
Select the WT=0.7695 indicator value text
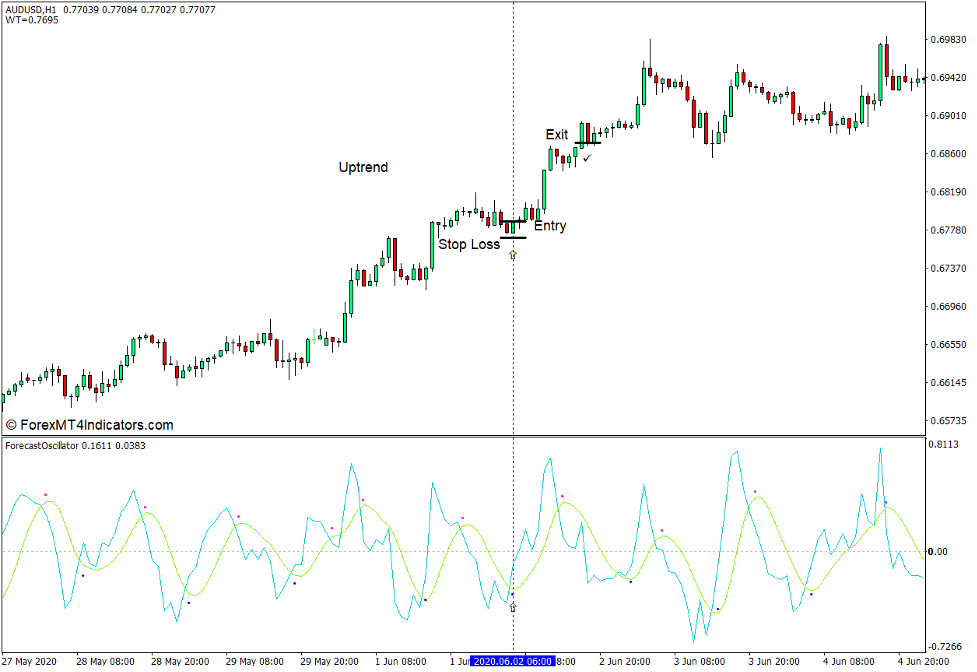(x=32, y=19)
